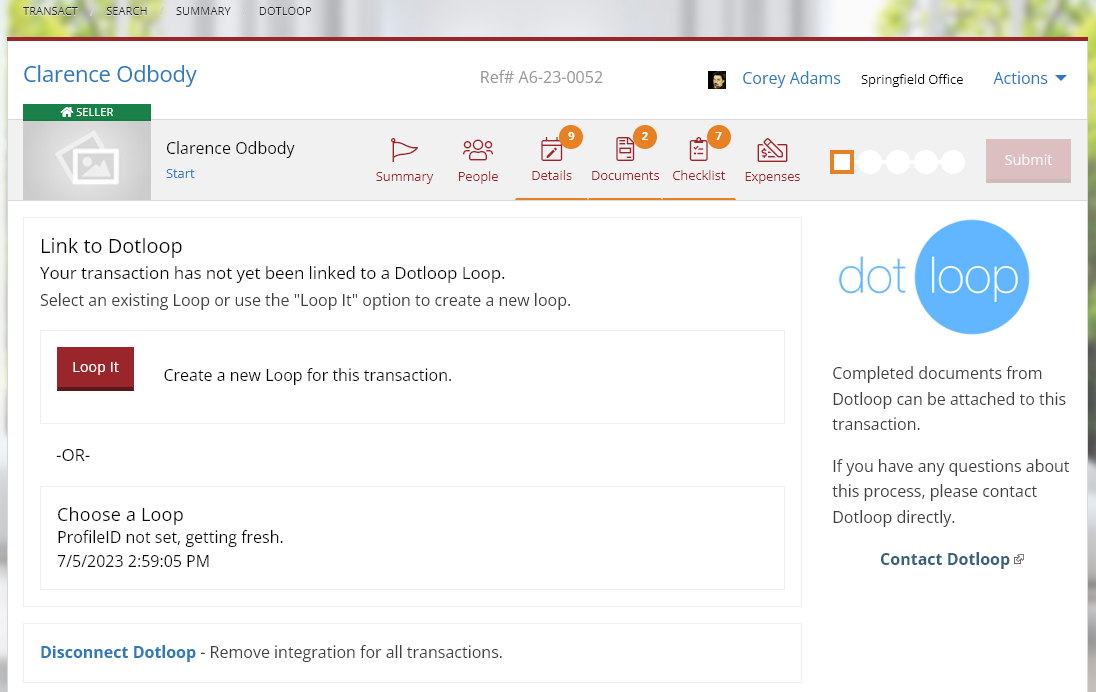Viewport: 1096px width, 692px height.
Task: Open the Checklist icon with badge 7
Action: pos(699,150)
